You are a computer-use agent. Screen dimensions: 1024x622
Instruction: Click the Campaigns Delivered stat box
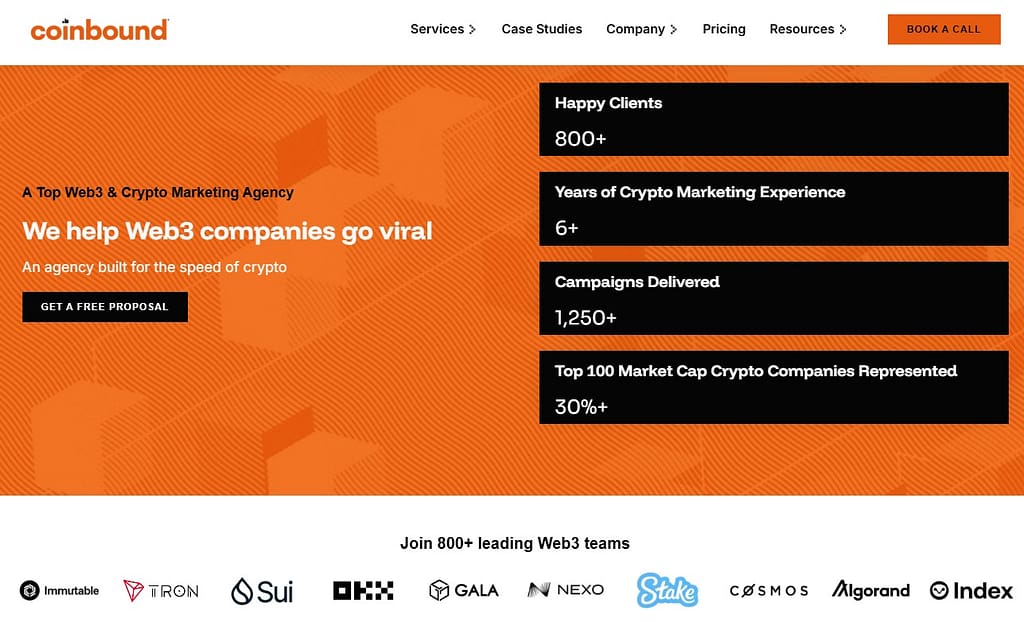(x=773, y=297)
